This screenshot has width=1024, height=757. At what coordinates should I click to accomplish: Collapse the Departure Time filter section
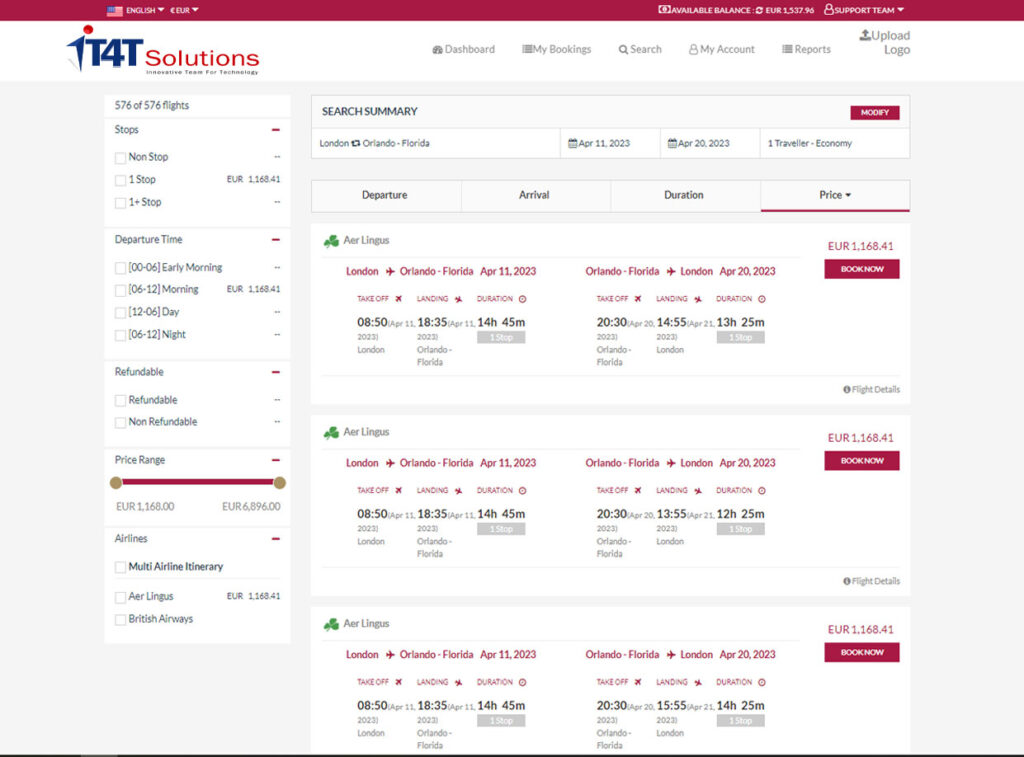(276, 240)
